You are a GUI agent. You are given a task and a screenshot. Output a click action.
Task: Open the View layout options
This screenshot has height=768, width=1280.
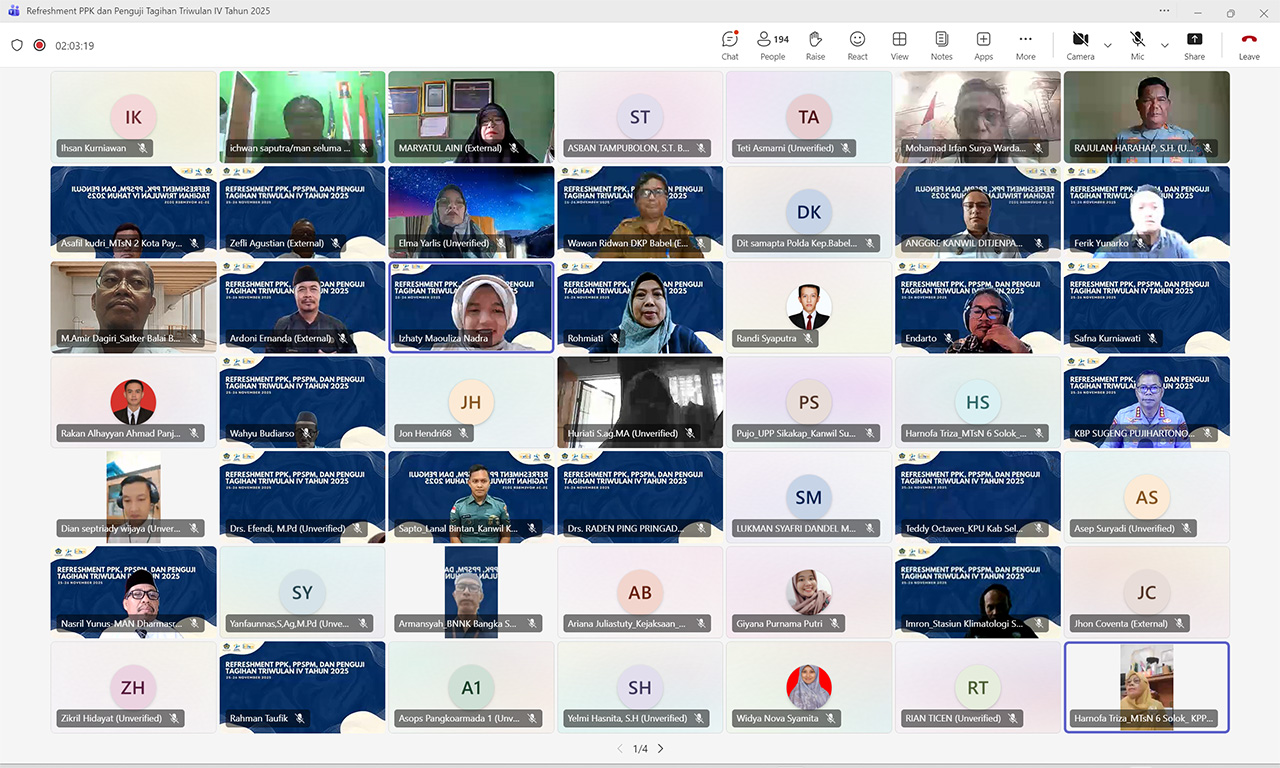899,44
